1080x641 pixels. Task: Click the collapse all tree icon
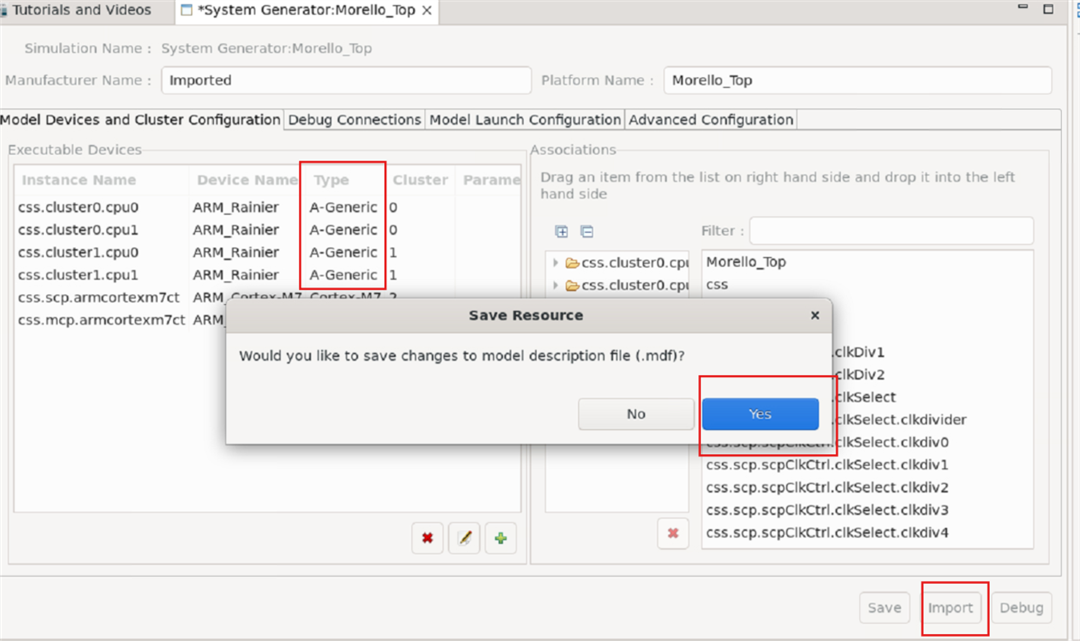coord(587,231)
